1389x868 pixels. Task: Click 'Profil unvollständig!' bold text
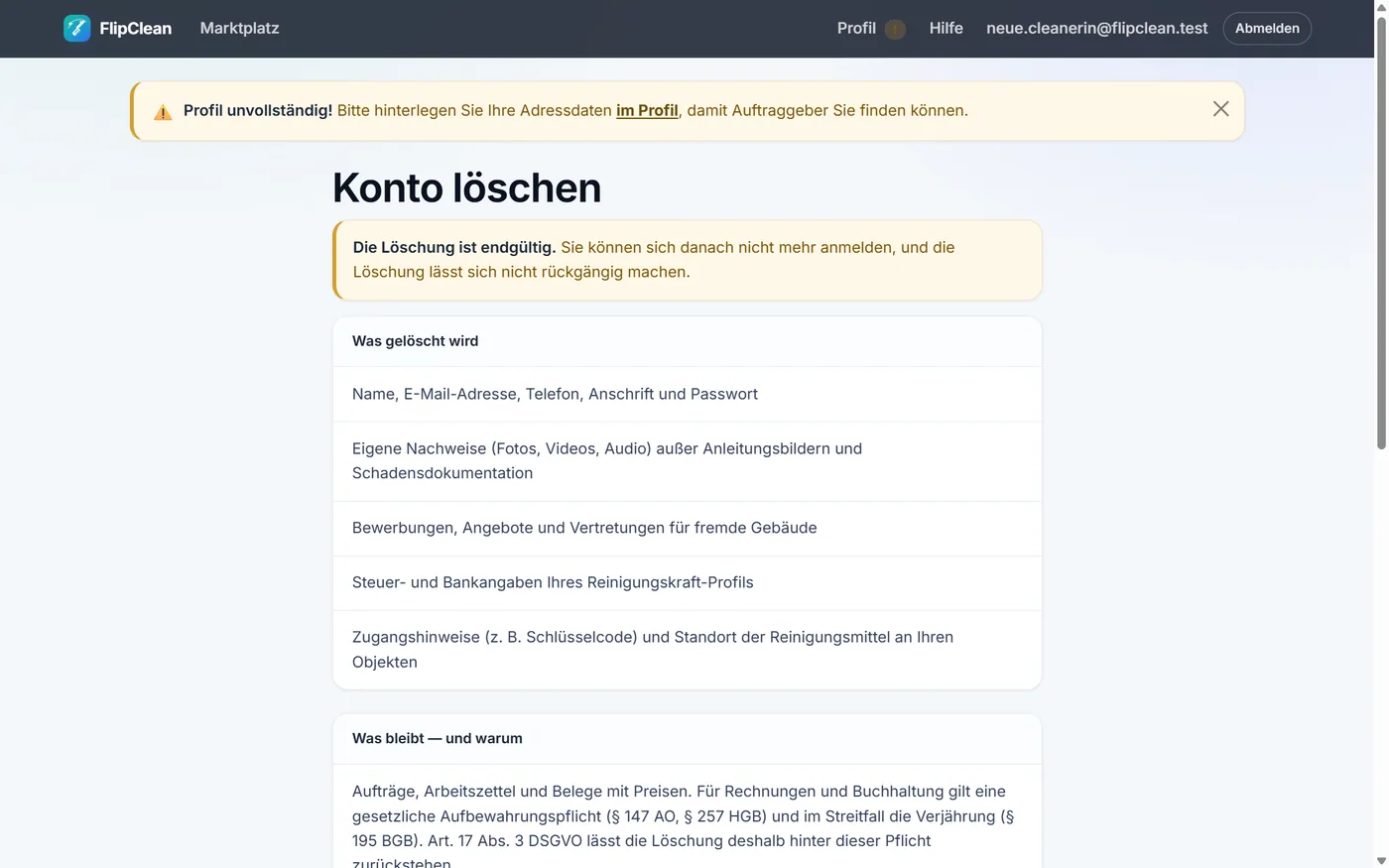coord(258,110)
